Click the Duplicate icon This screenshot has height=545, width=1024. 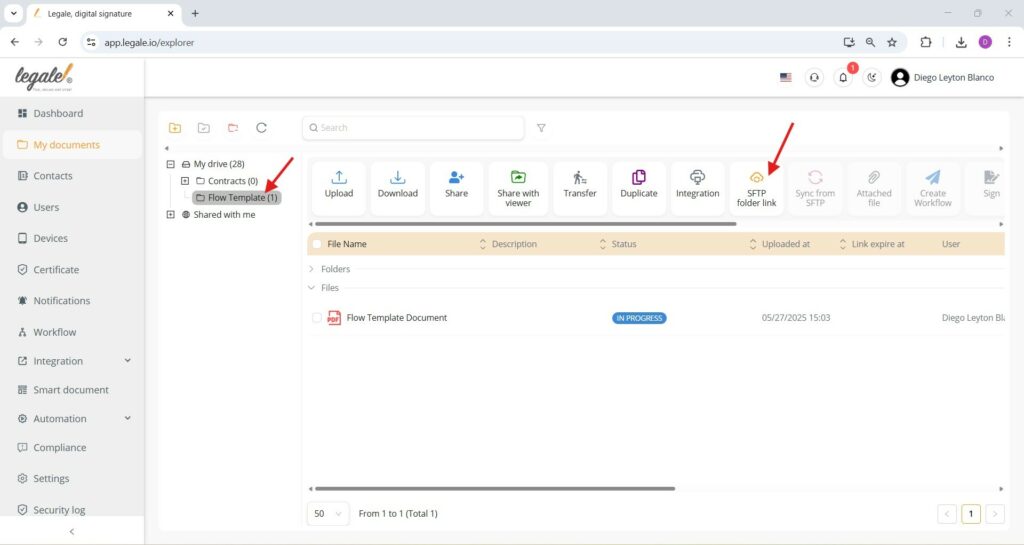[x=639, y=178]
